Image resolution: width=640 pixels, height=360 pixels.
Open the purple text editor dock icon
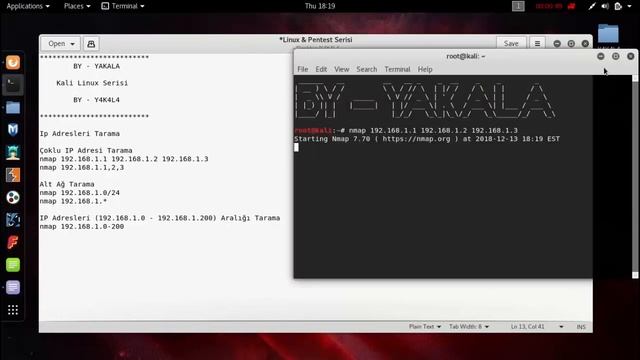click(x=13, y=287)
